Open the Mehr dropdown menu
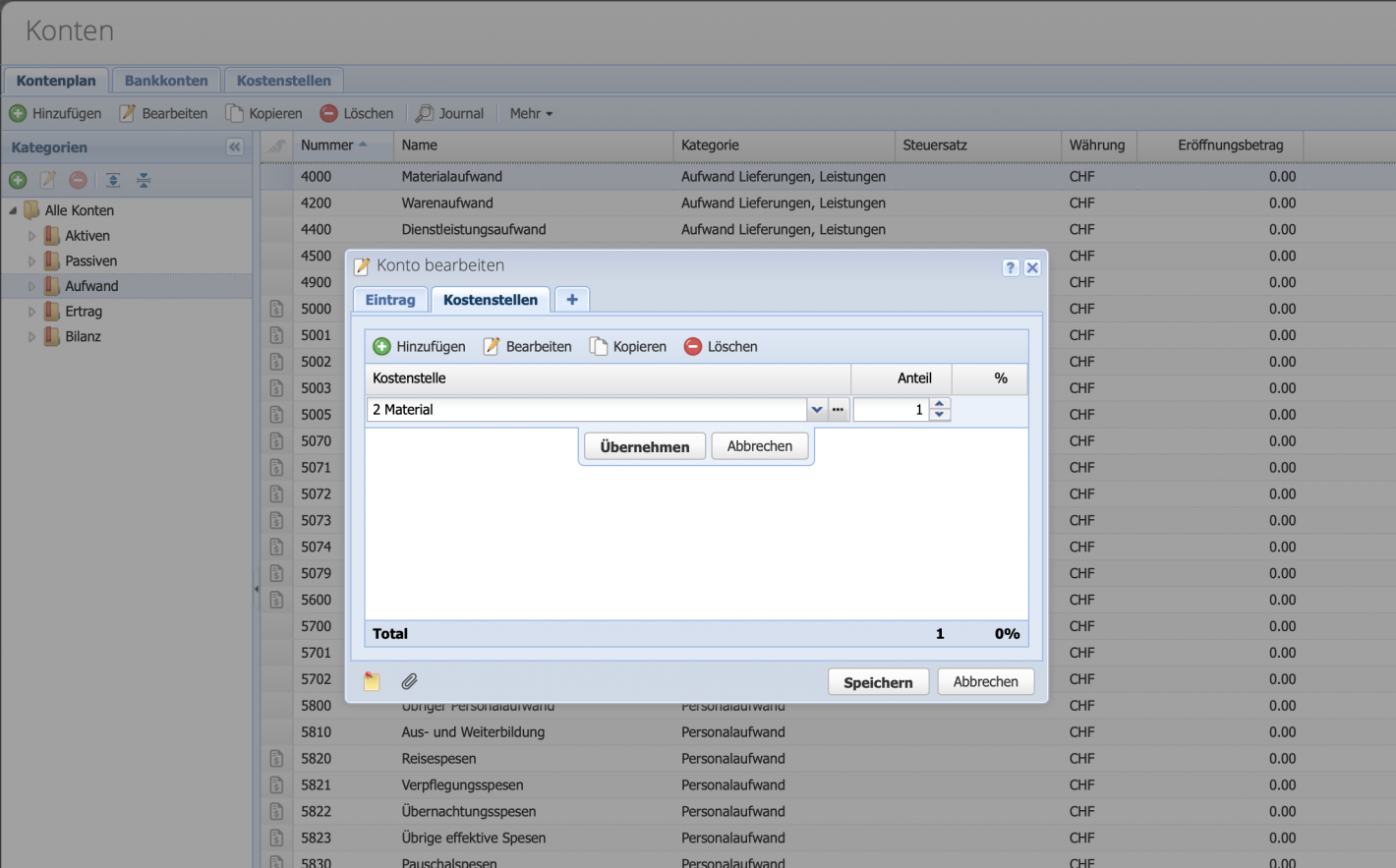 529,113
